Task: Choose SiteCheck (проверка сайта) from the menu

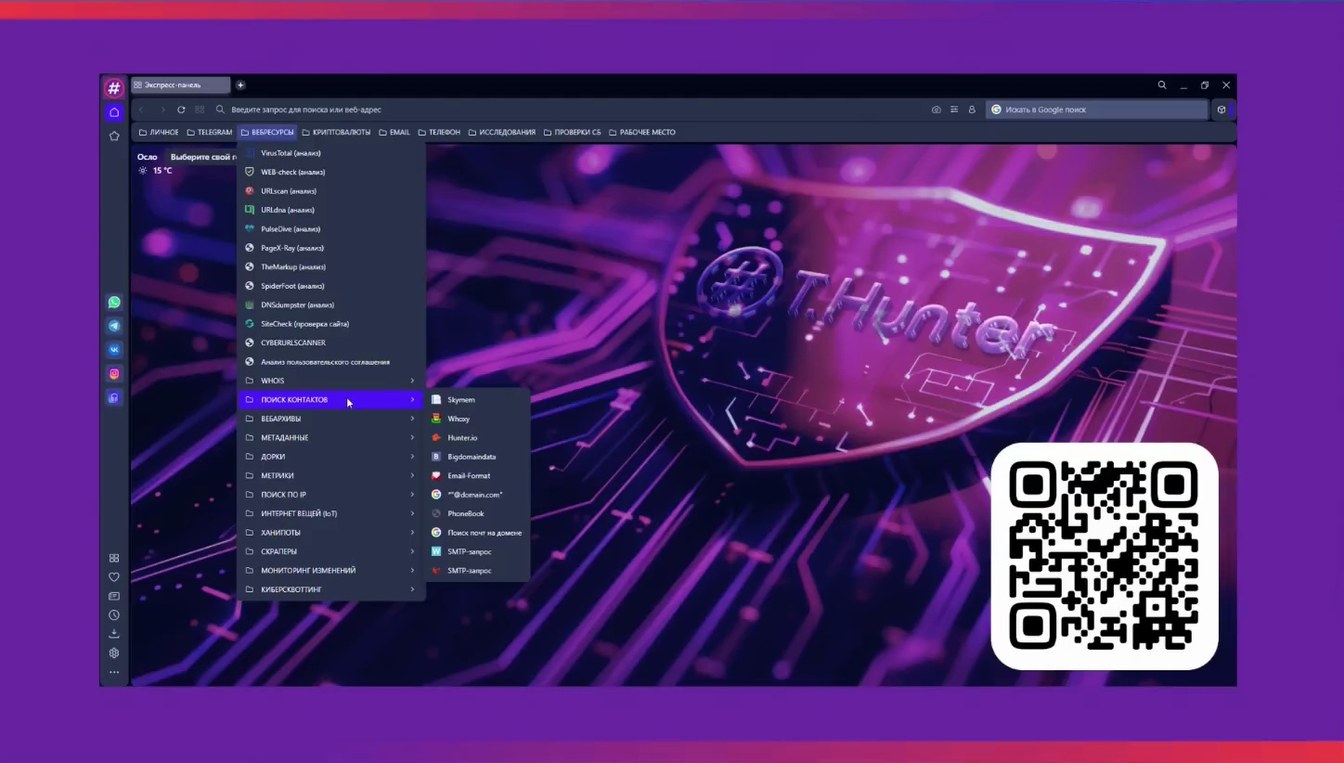Action: click(331, 324)
